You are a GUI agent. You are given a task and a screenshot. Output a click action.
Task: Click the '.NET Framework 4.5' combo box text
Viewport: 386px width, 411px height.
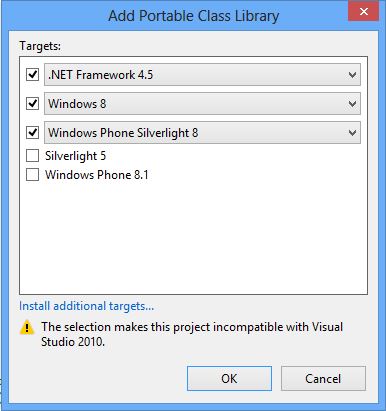point(100,75)
